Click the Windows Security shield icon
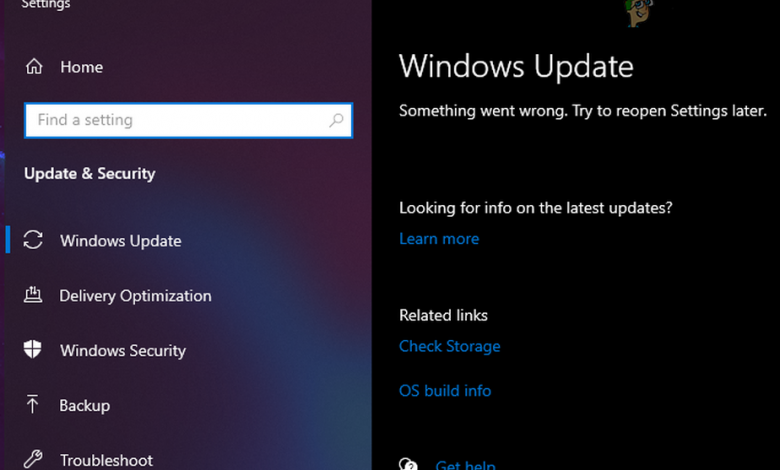The image size is (780, 470). (x=33, y=350)
